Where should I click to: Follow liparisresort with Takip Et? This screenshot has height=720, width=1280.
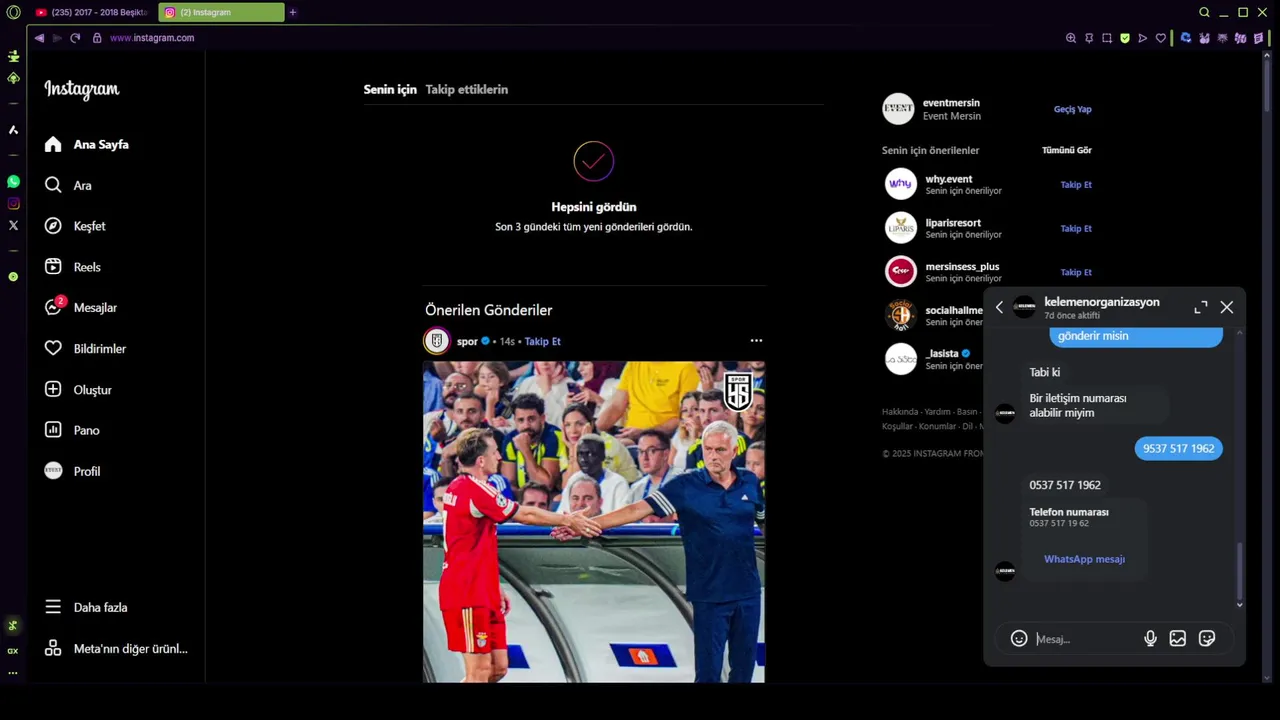1076,228
